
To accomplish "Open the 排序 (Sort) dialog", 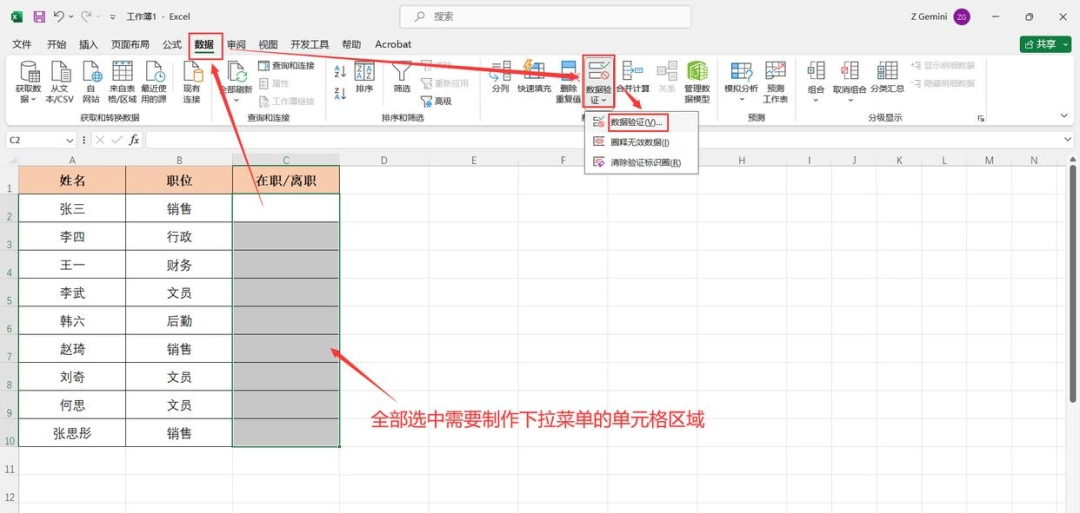I will tap(364, 78).
